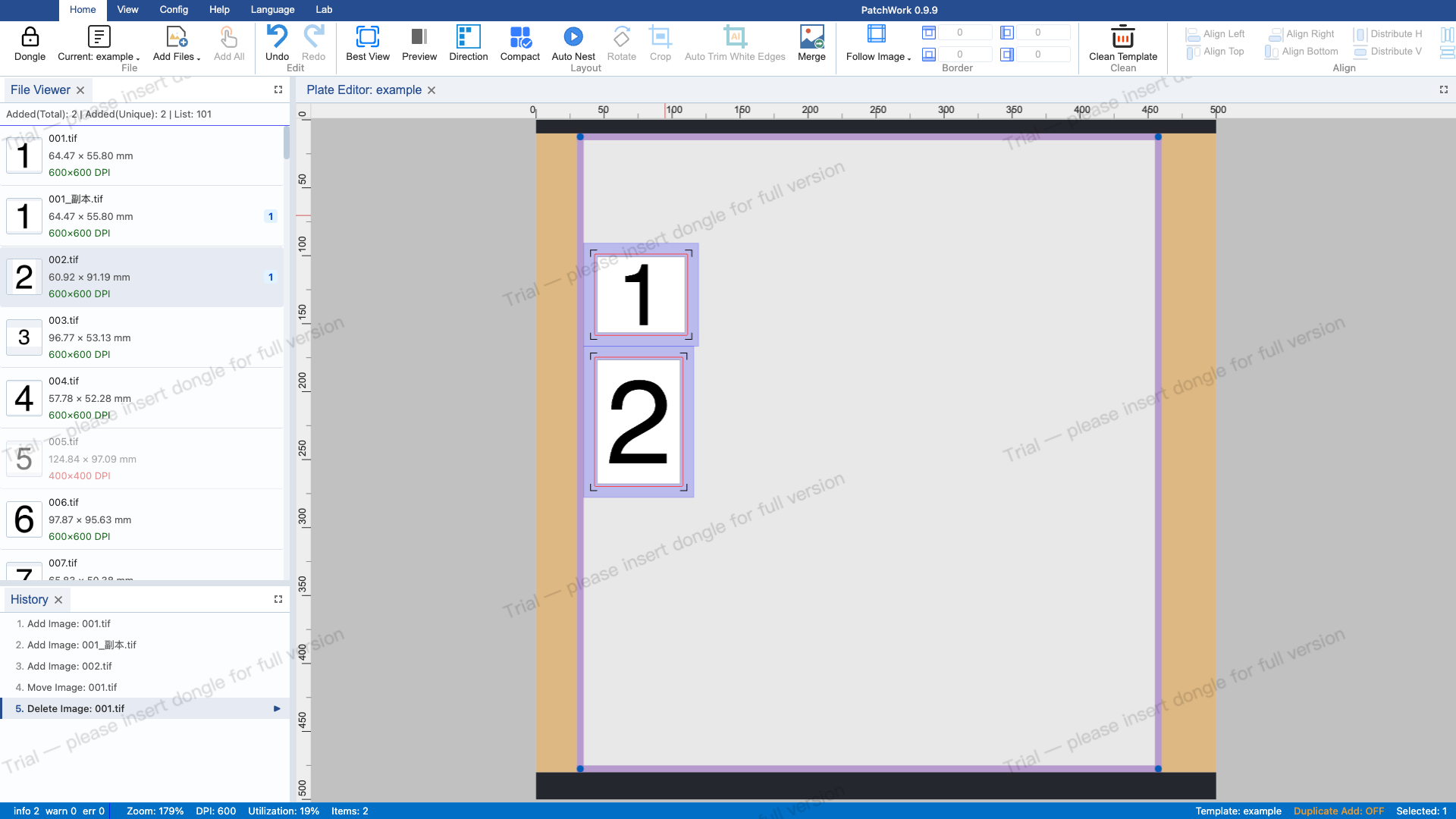Select 001.tif in the file list
1456x819 pixels.
point(142,155)
